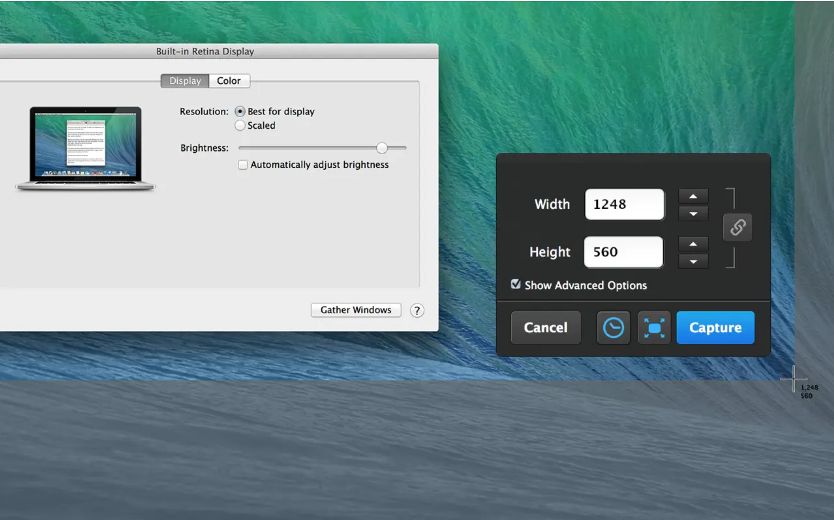Select Scaled resolution option

[x=240, y=125]
